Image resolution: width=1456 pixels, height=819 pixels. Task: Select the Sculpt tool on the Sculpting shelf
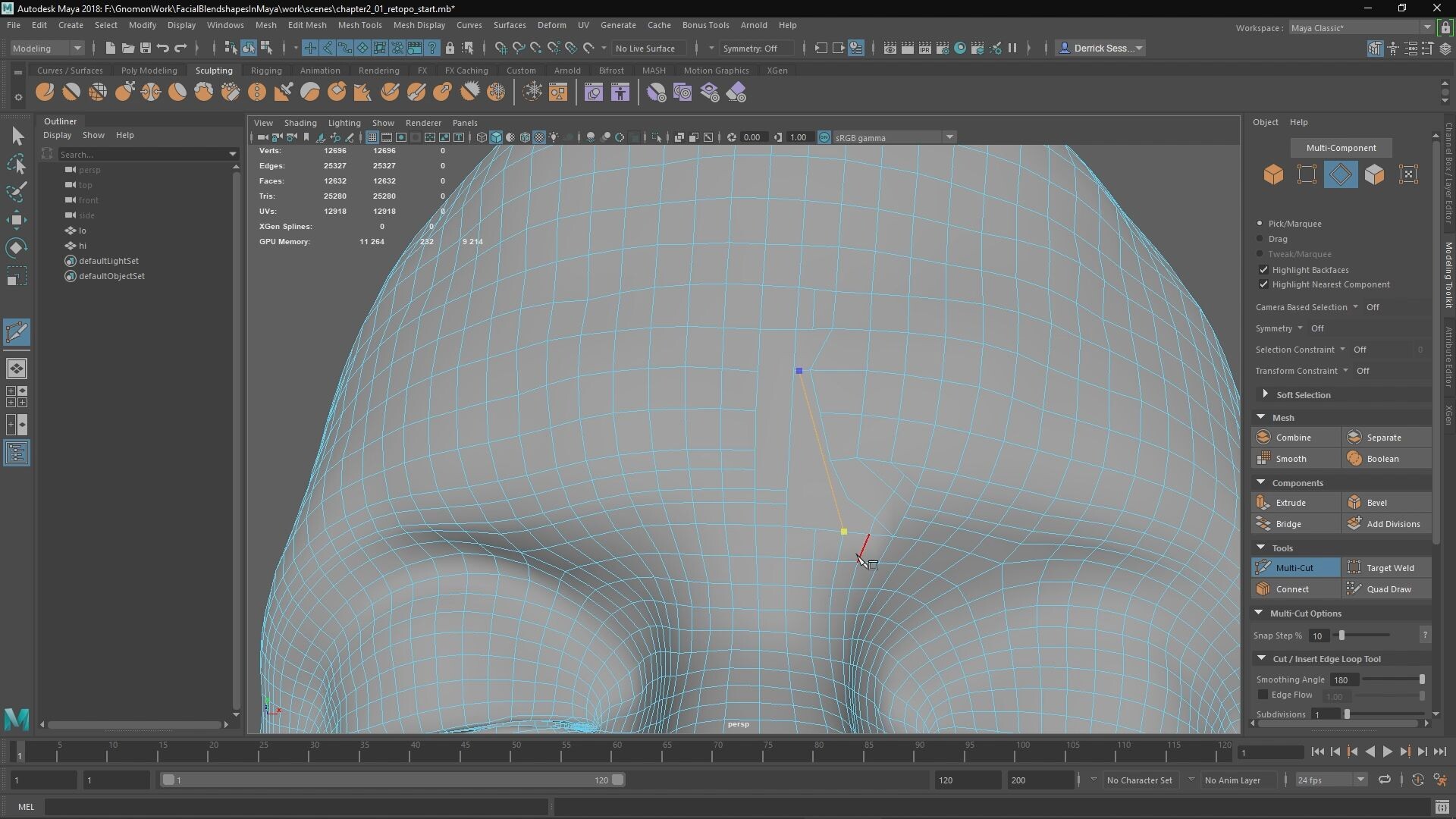point(44,92)
